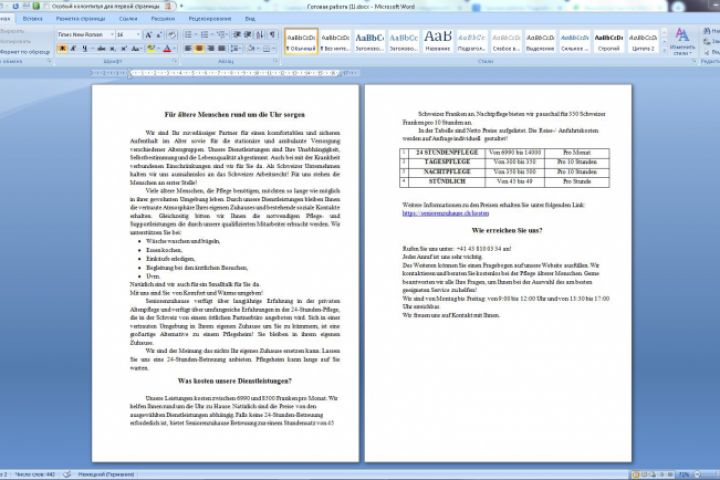Apply the Цитата 2 style
Screen dimensions: 720x480
[643, 41]
